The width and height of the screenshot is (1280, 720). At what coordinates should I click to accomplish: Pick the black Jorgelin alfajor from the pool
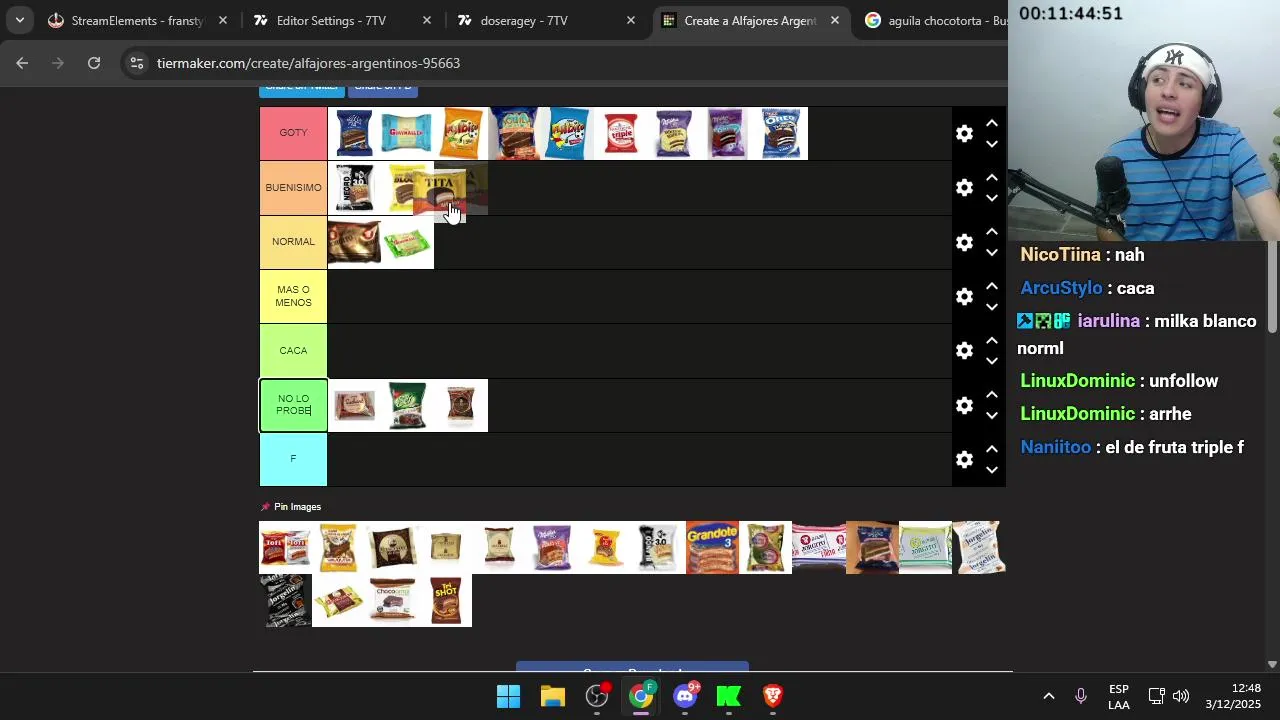(x=285, y=600)
